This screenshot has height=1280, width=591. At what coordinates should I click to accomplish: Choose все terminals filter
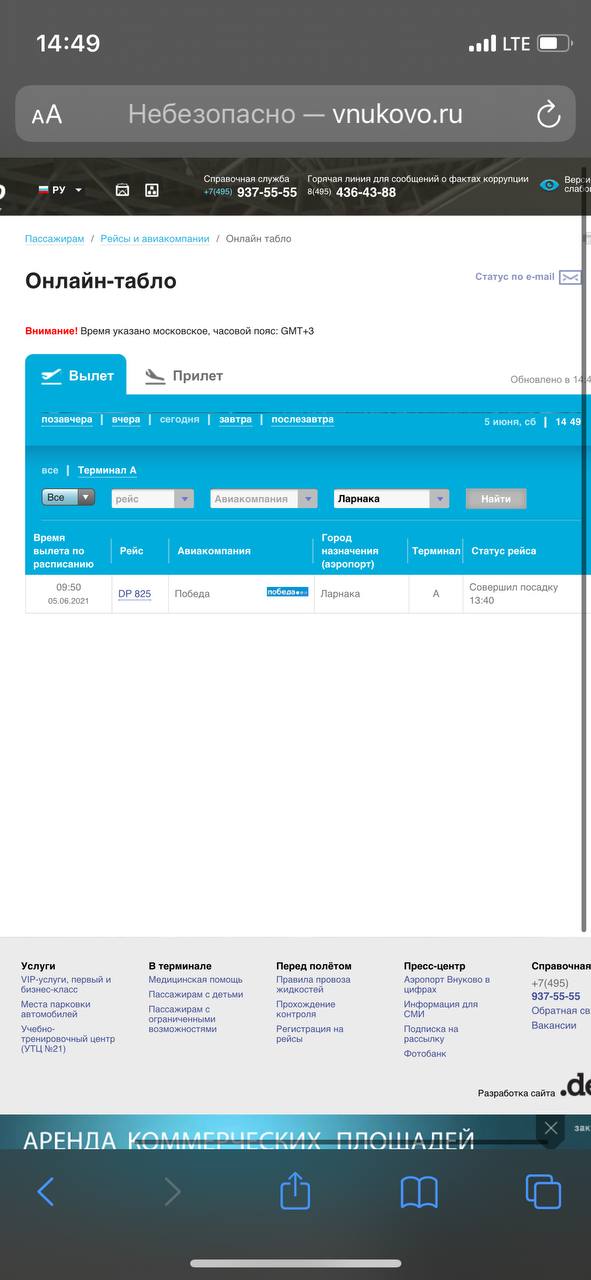[x=50, y=470]
